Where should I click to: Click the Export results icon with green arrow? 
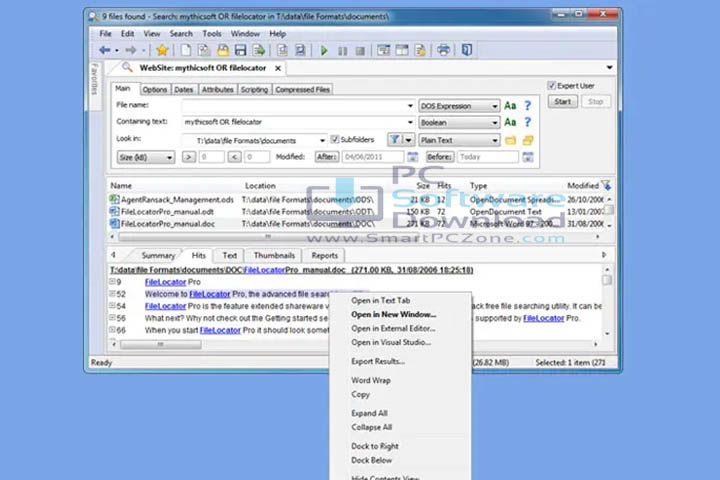[259, 50]
